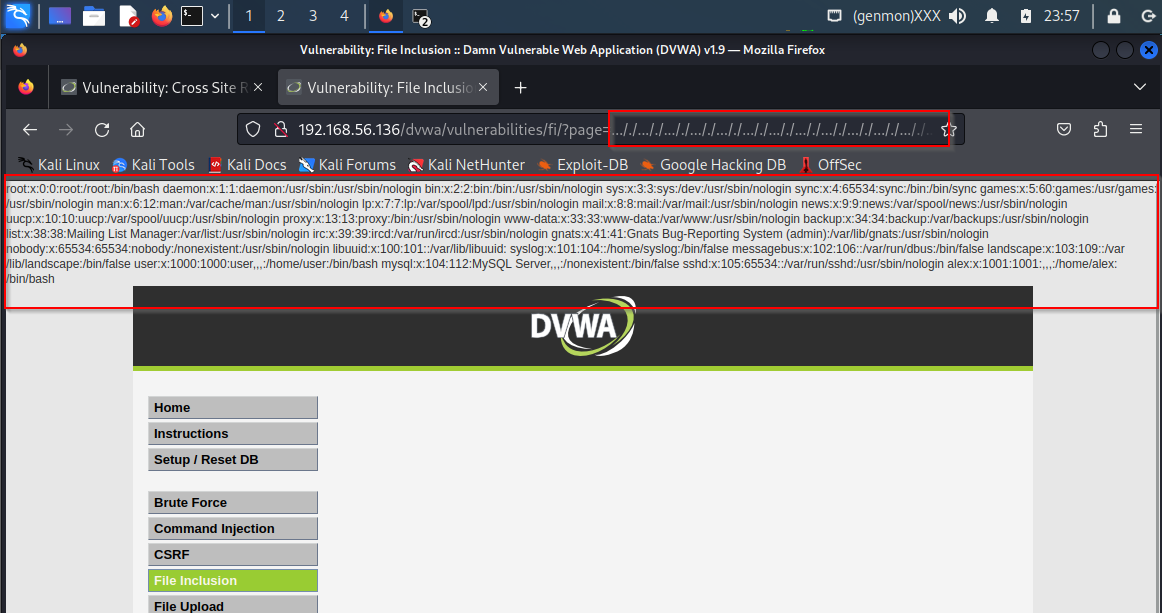Screen dimensions: 1162x613
Task: Open a new browser tab
Action: point(520,87)
